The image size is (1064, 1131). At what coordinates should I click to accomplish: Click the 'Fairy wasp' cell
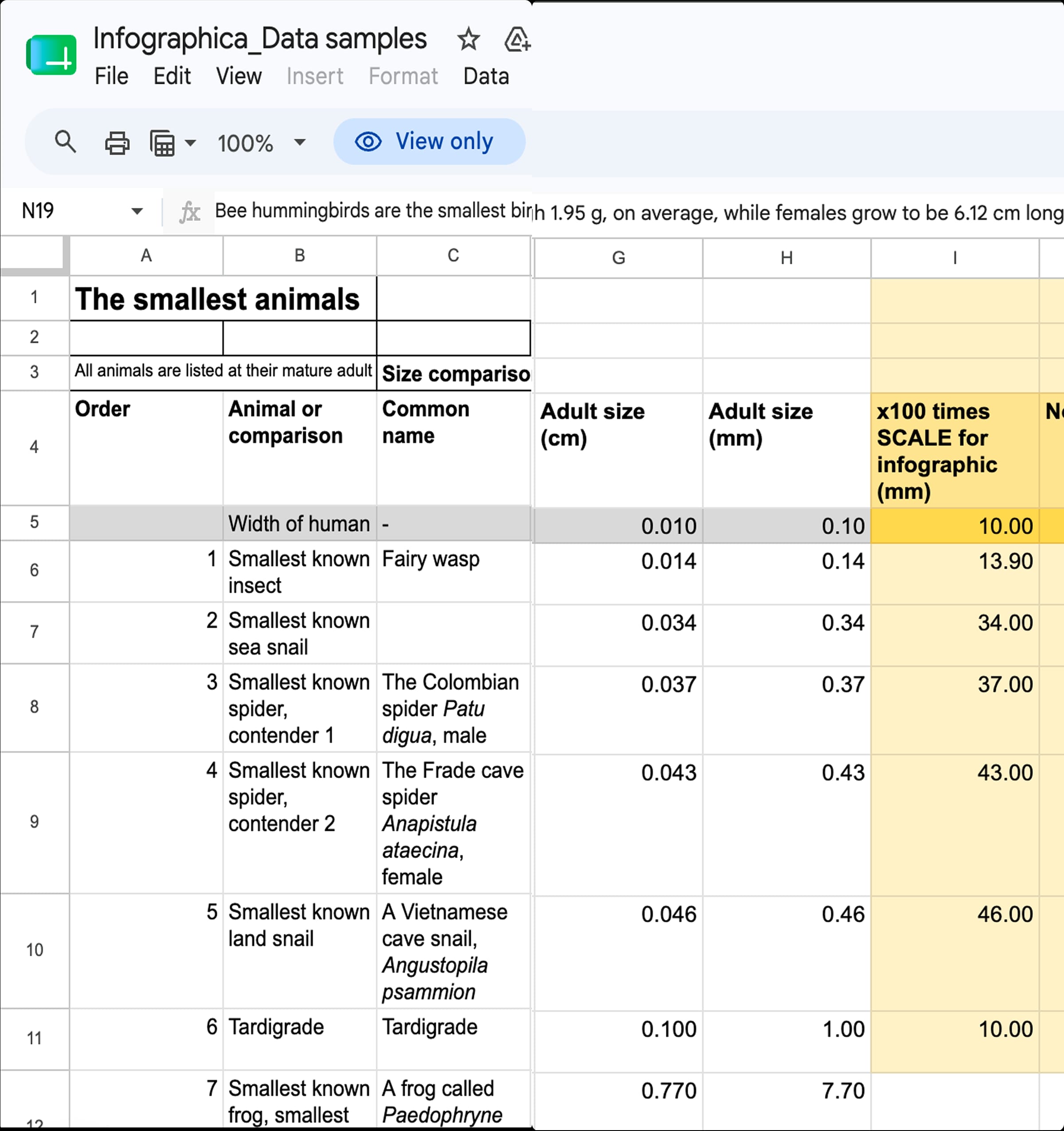pos(454,571)
